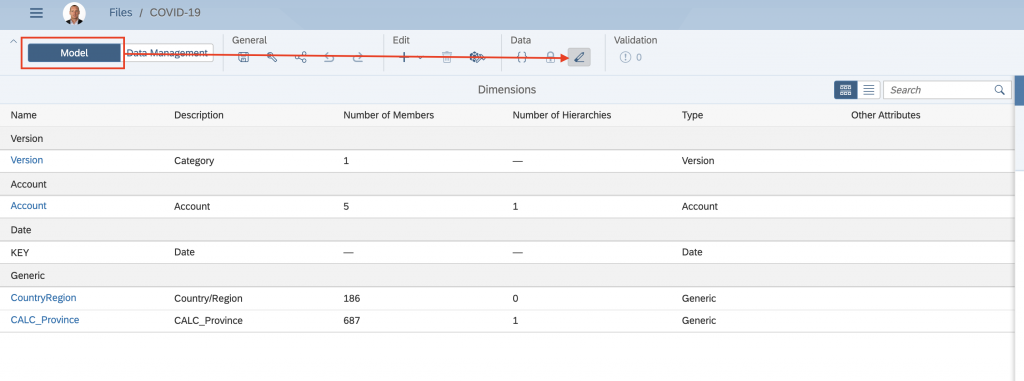1024x381 pixels.
Task: Open the CountryRegion dimension link
Action: [x=44, y=297]
